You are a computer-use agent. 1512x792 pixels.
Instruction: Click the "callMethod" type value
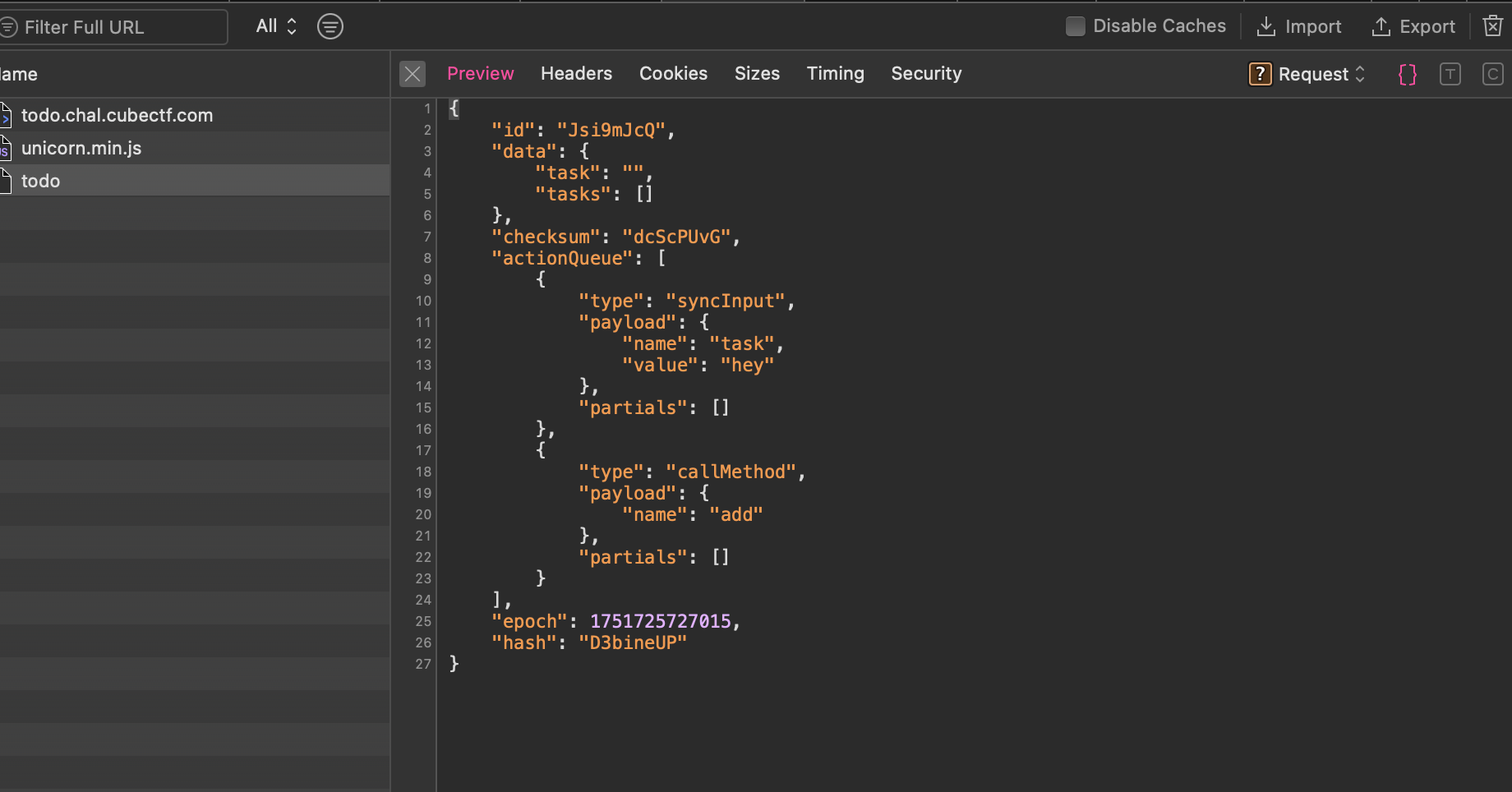731,472
